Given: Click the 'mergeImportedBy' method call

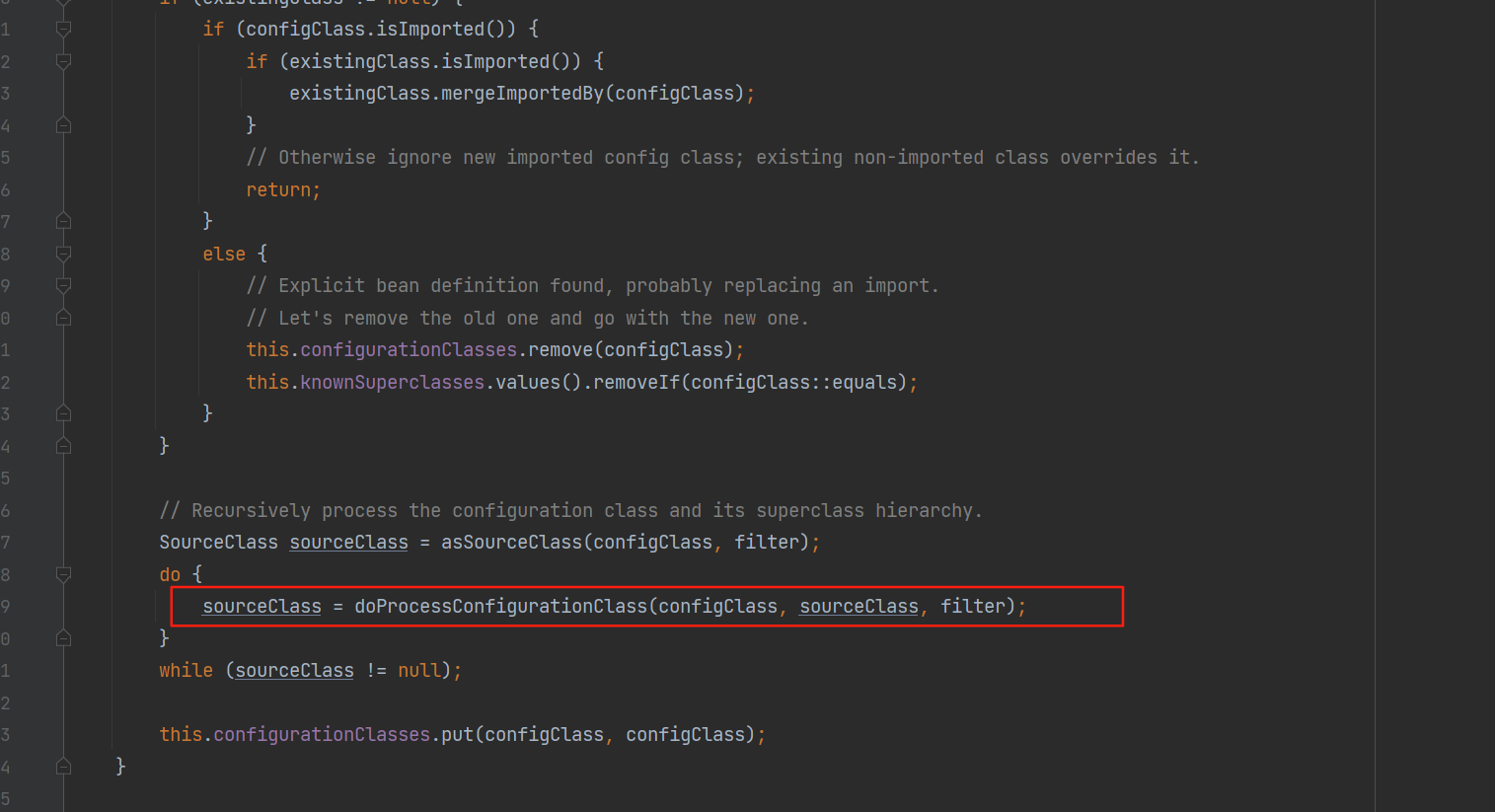Looking at the screenshot, I should pos(522,94).
